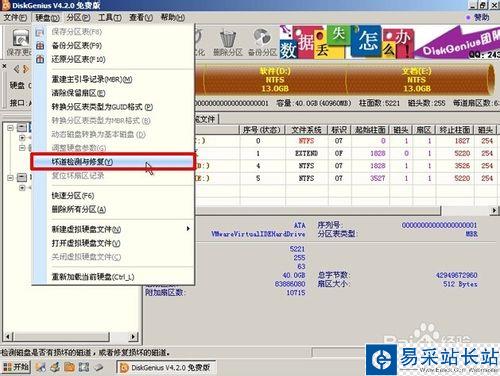Open the 查看(V) menu
This screenshot has height=376, width=500.
[141, 17]
